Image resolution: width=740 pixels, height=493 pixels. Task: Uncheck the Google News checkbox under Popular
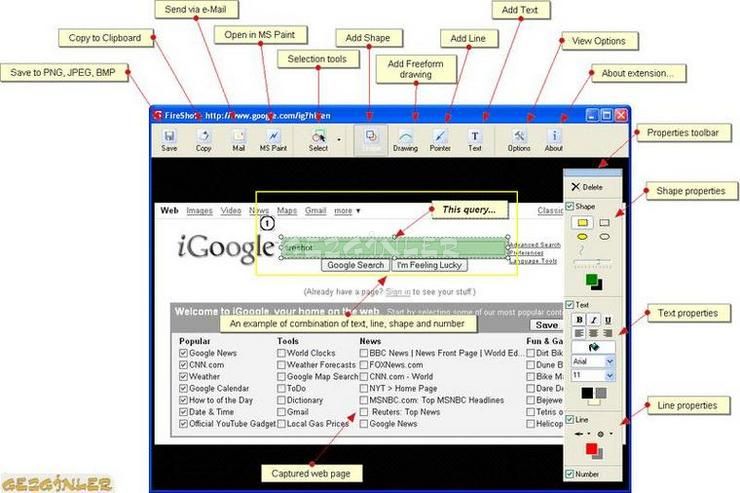[x=183, y=353]
